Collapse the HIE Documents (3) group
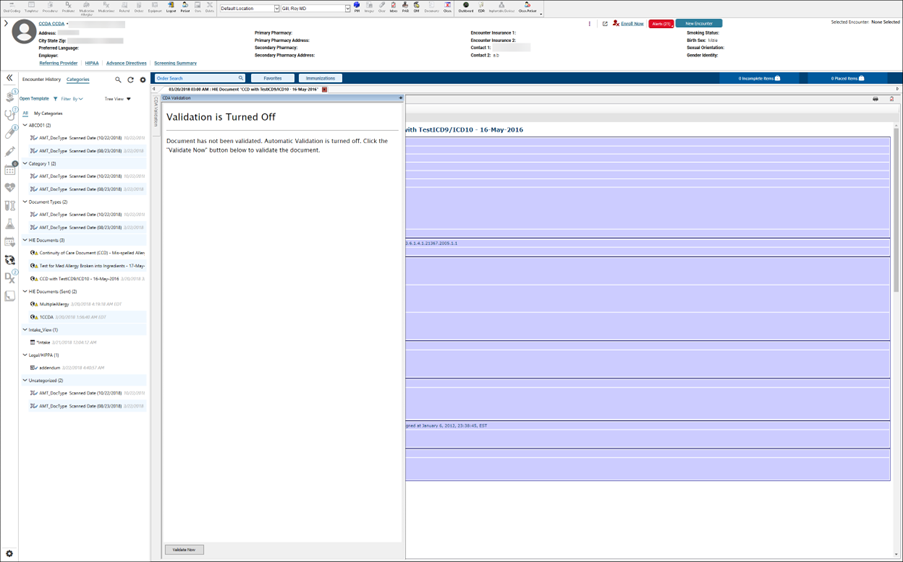 click(x=25, y=240)
